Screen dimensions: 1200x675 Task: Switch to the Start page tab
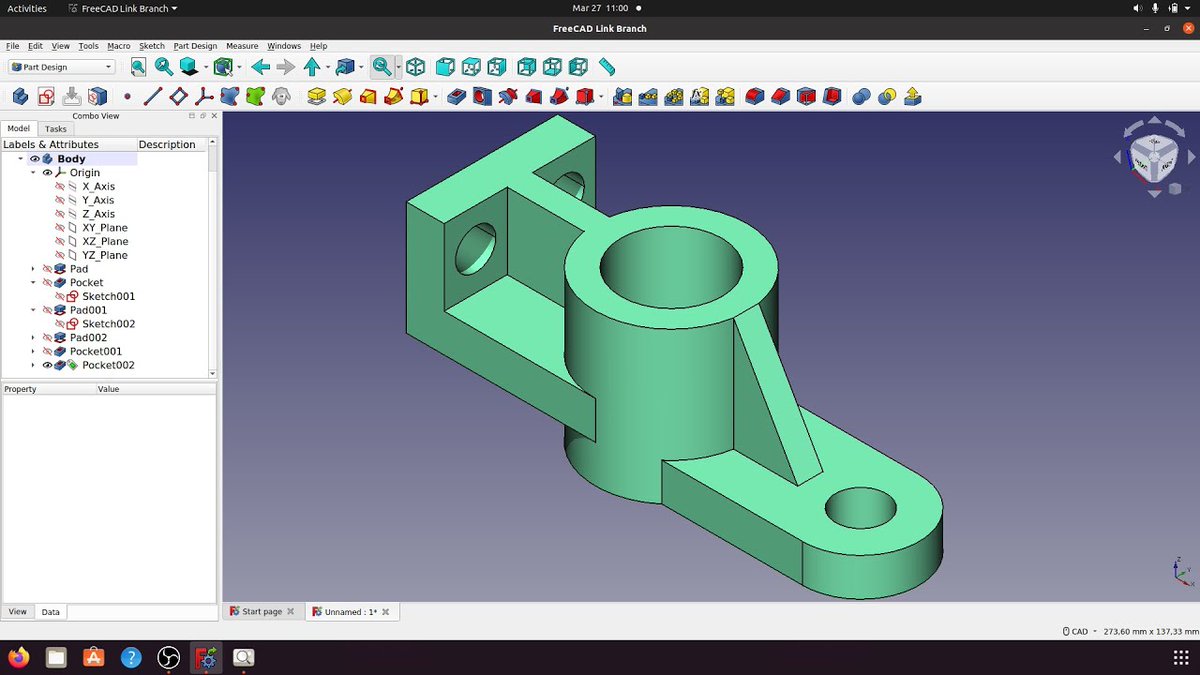pos(262,611)
